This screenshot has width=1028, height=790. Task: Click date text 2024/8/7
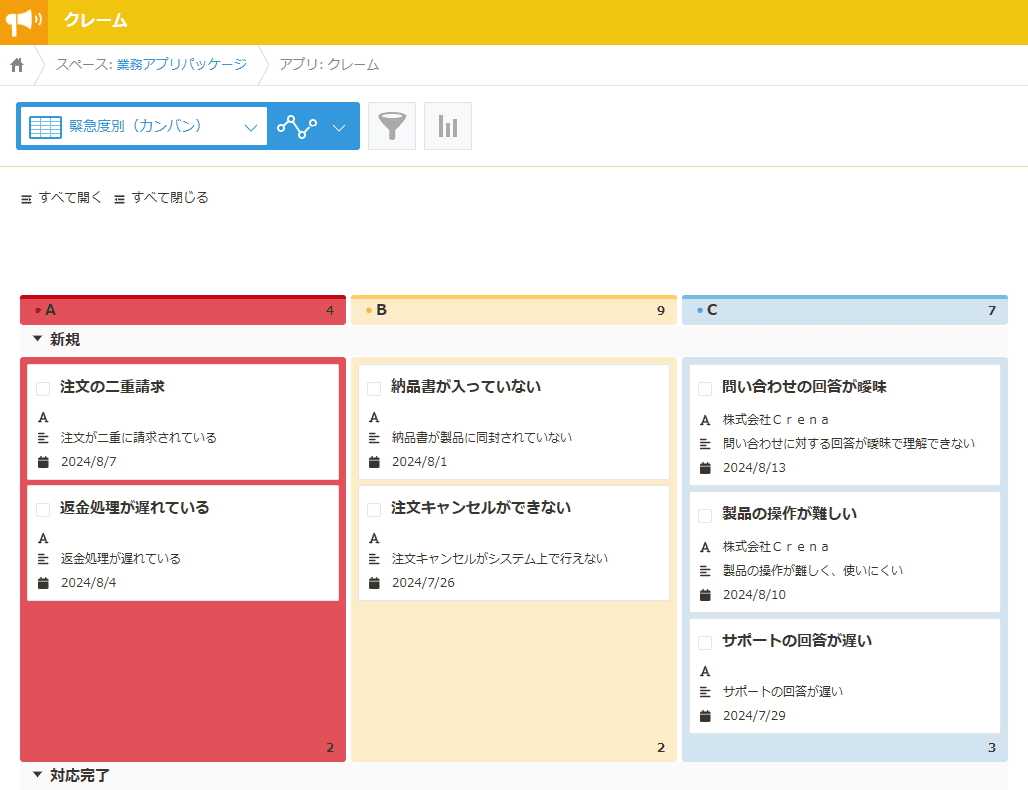(89, 462)
